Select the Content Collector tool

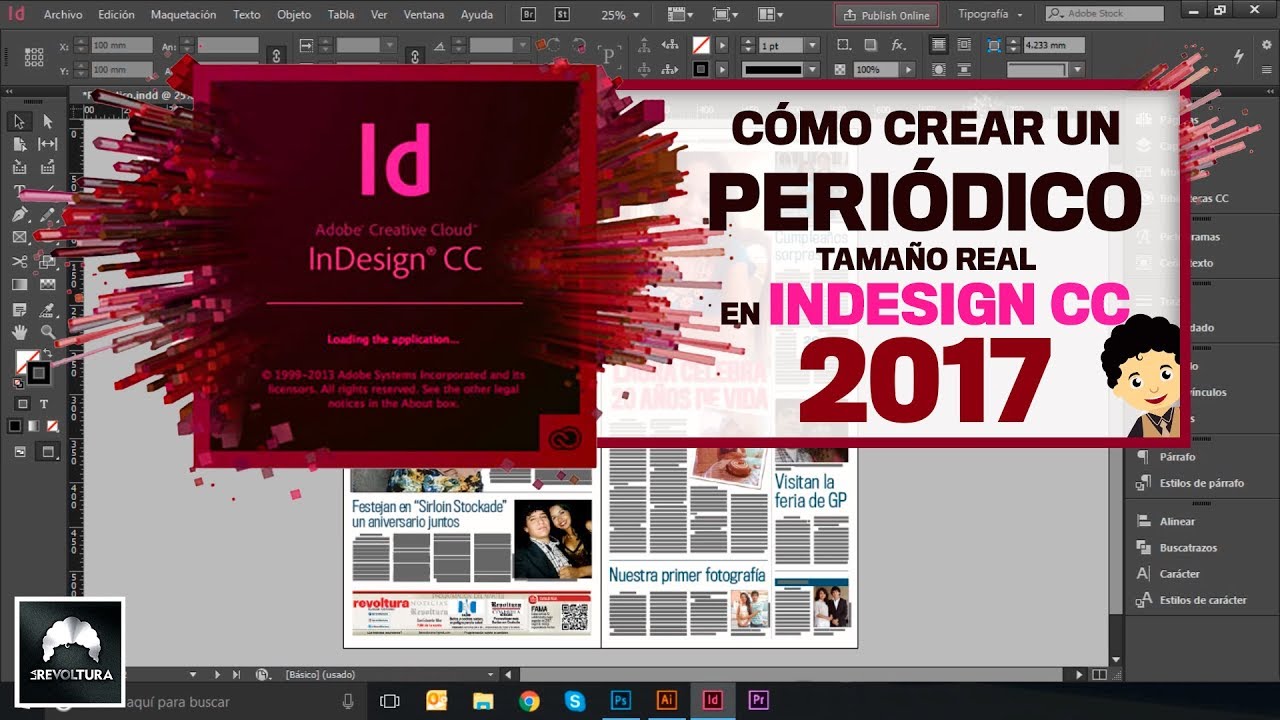pyautogui.click(x=19, y=167)
